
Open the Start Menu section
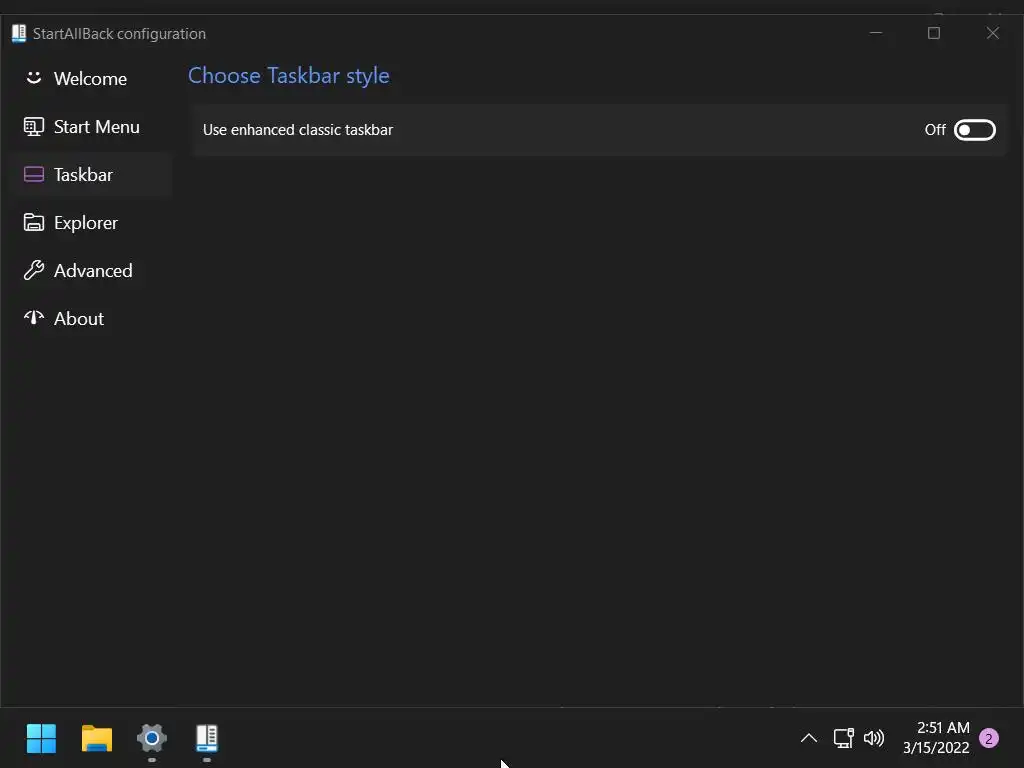click(91, 127)
